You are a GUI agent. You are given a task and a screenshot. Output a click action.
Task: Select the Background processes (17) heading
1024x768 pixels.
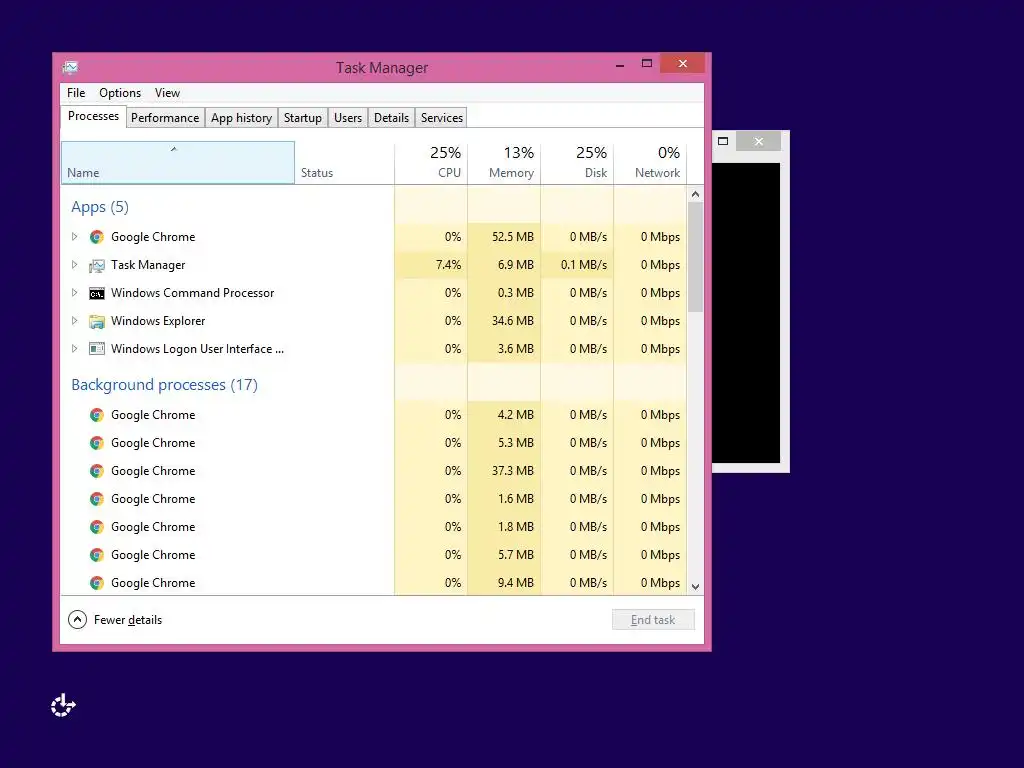(165, 385)
